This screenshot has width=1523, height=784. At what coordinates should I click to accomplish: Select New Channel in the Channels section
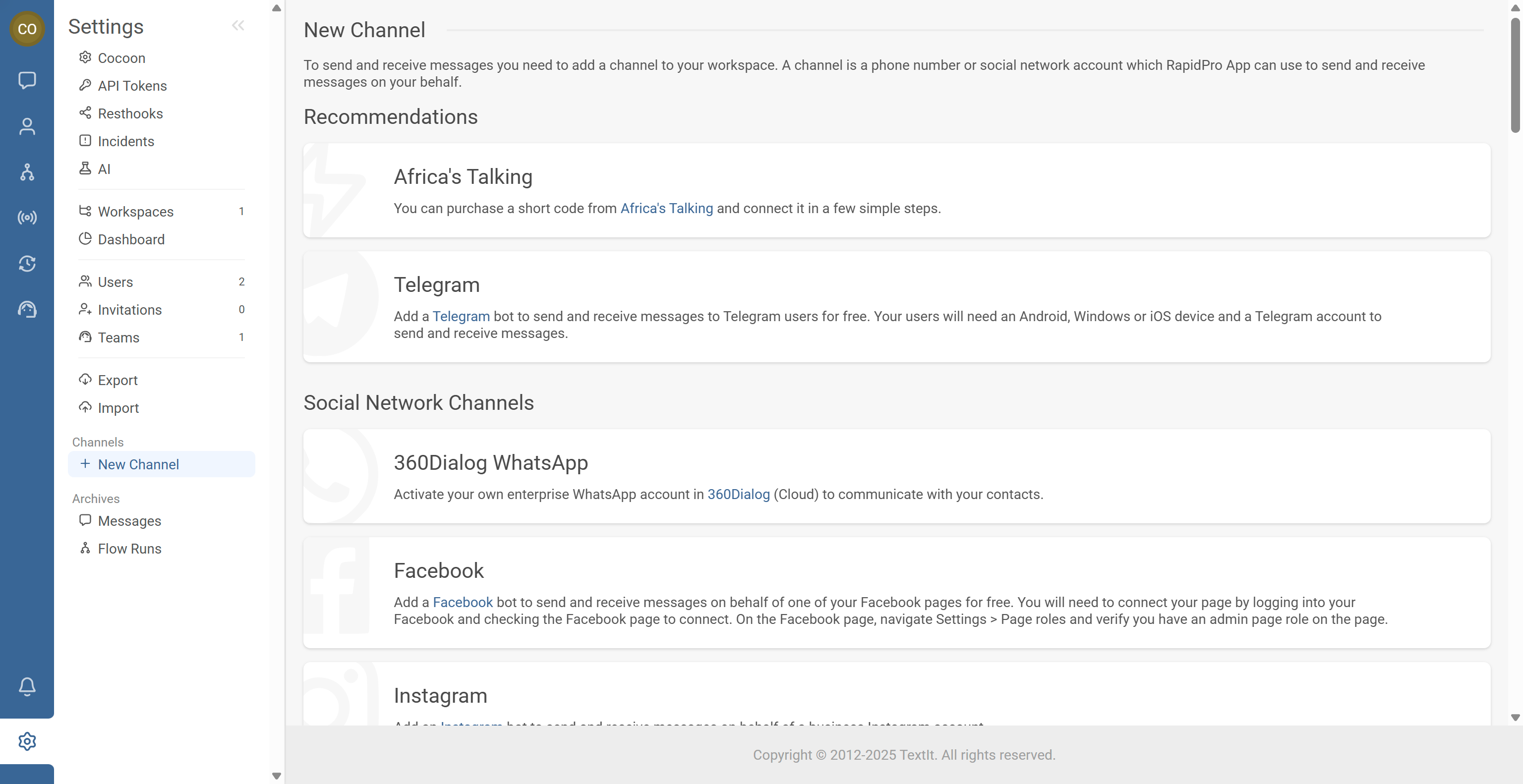(138, 464)
